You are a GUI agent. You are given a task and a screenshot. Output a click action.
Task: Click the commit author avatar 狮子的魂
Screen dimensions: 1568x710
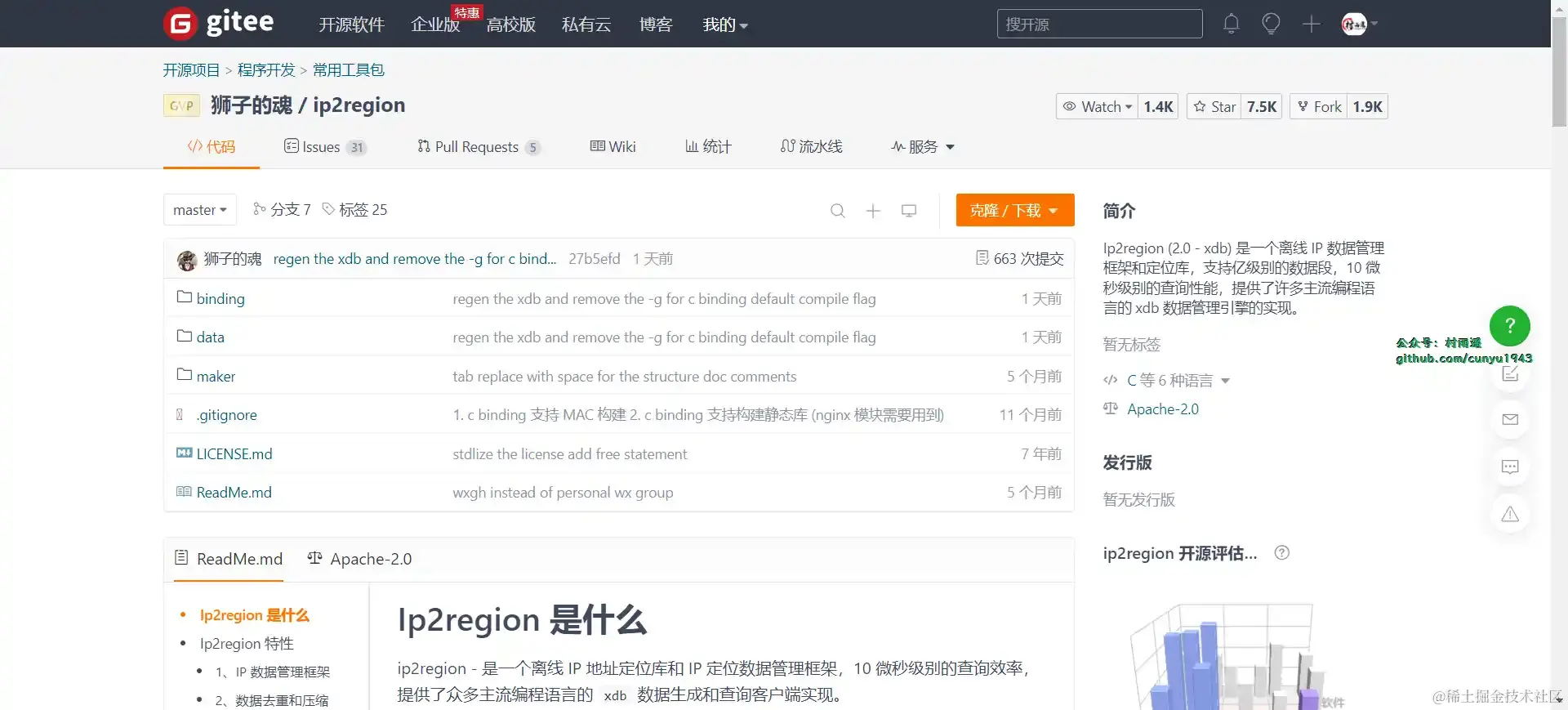tap(187, 260)
